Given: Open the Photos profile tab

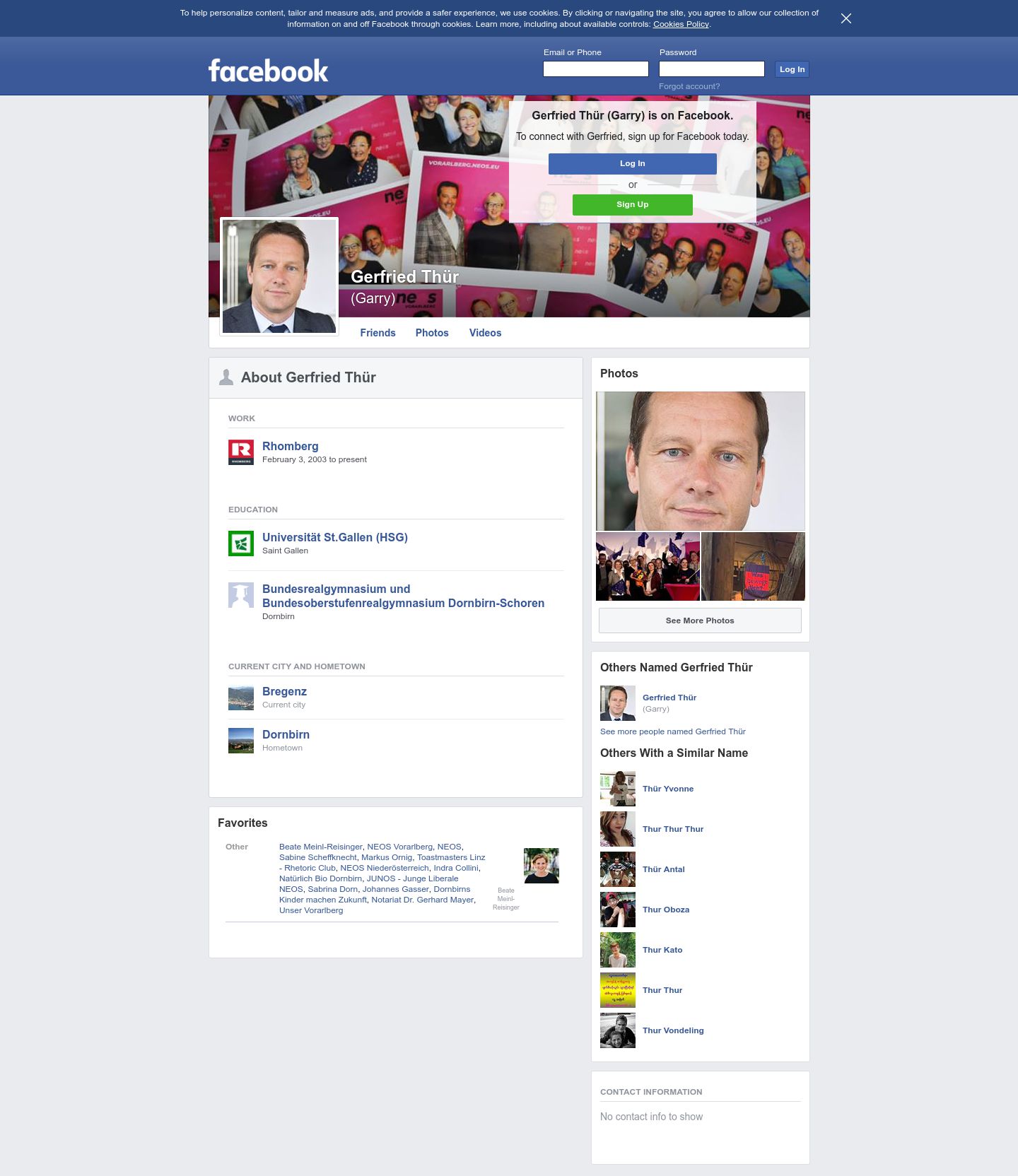Looking at the screenshot, I should [x=432, y=333].
